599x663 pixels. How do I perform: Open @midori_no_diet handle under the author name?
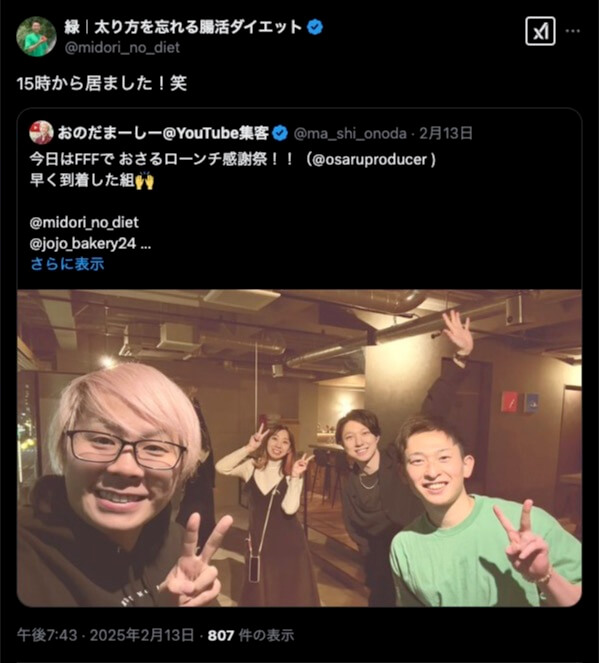click(x=122, y=47)
